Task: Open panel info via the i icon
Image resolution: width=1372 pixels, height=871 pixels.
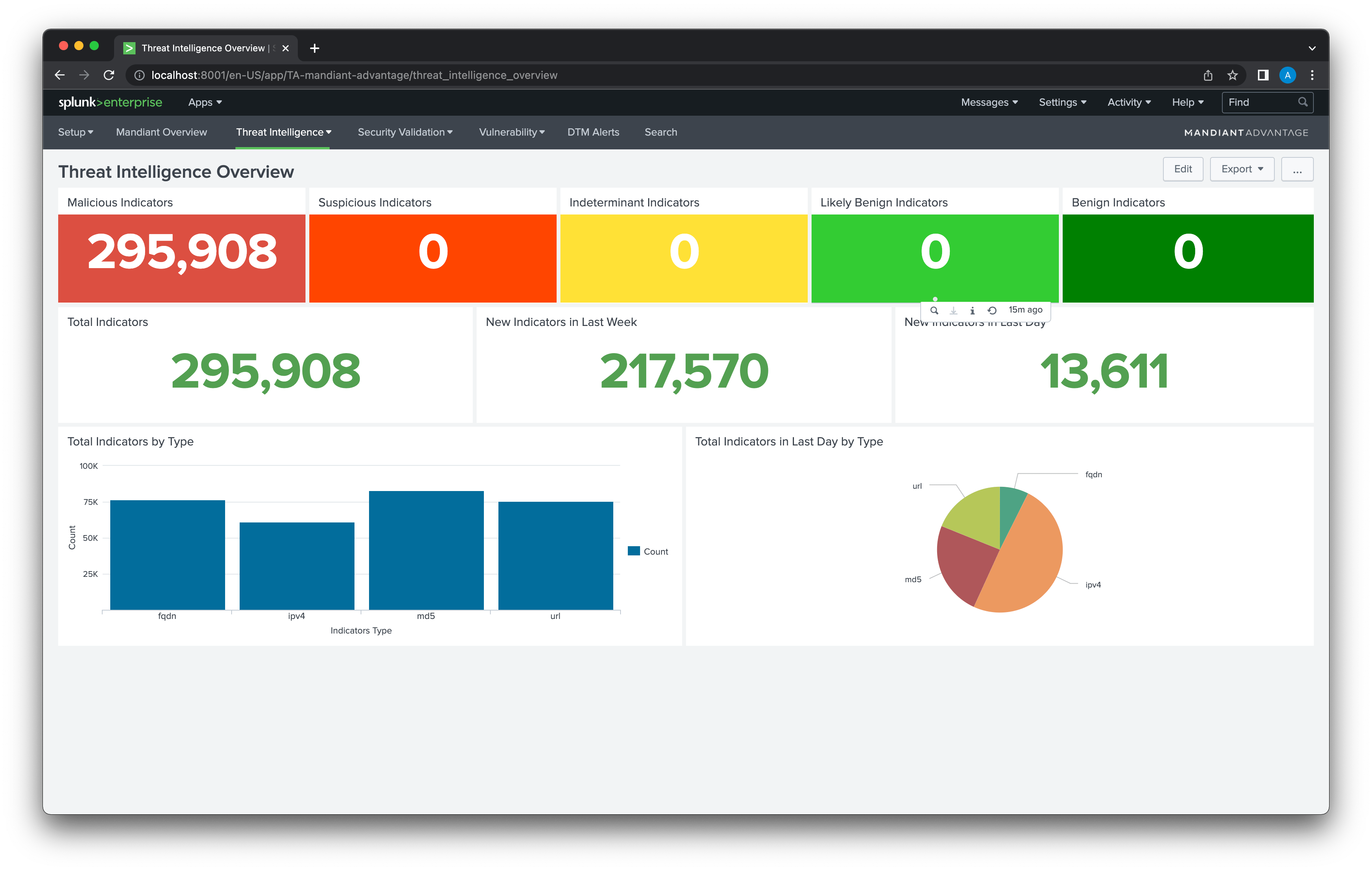Action: point(973,311)
